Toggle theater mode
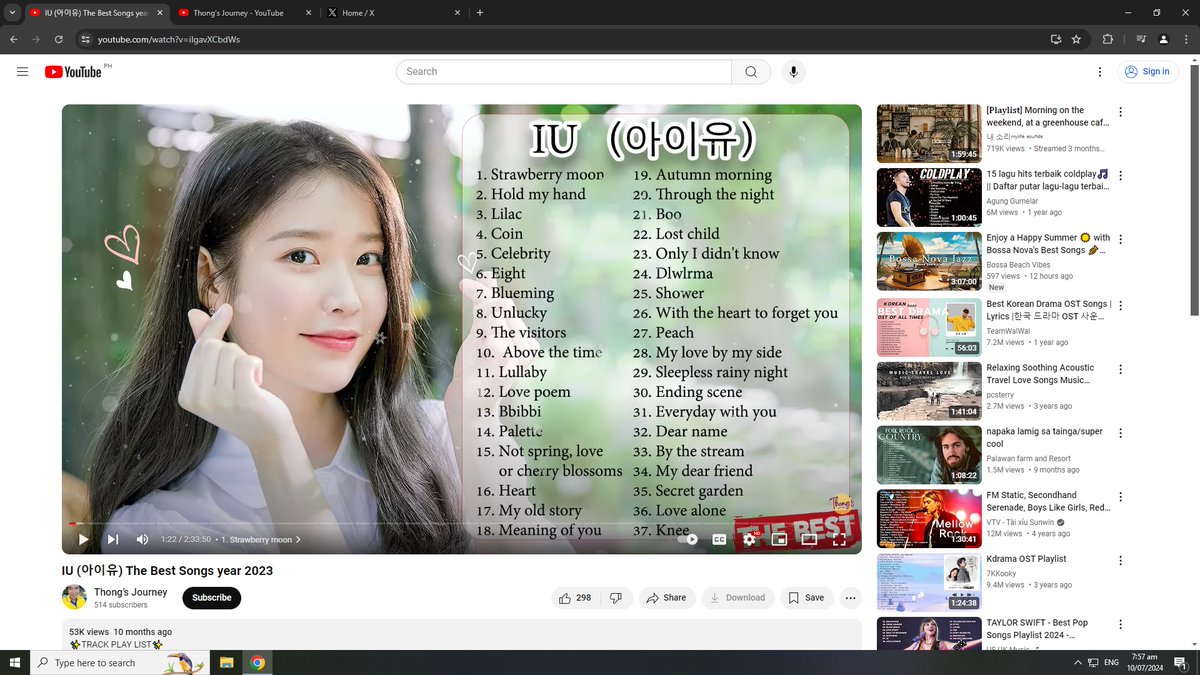 pos(809,539)
